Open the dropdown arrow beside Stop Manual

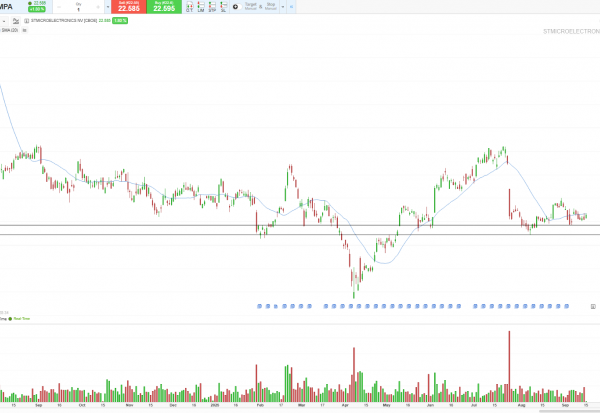pyautogui.click(x=282, y=7)
